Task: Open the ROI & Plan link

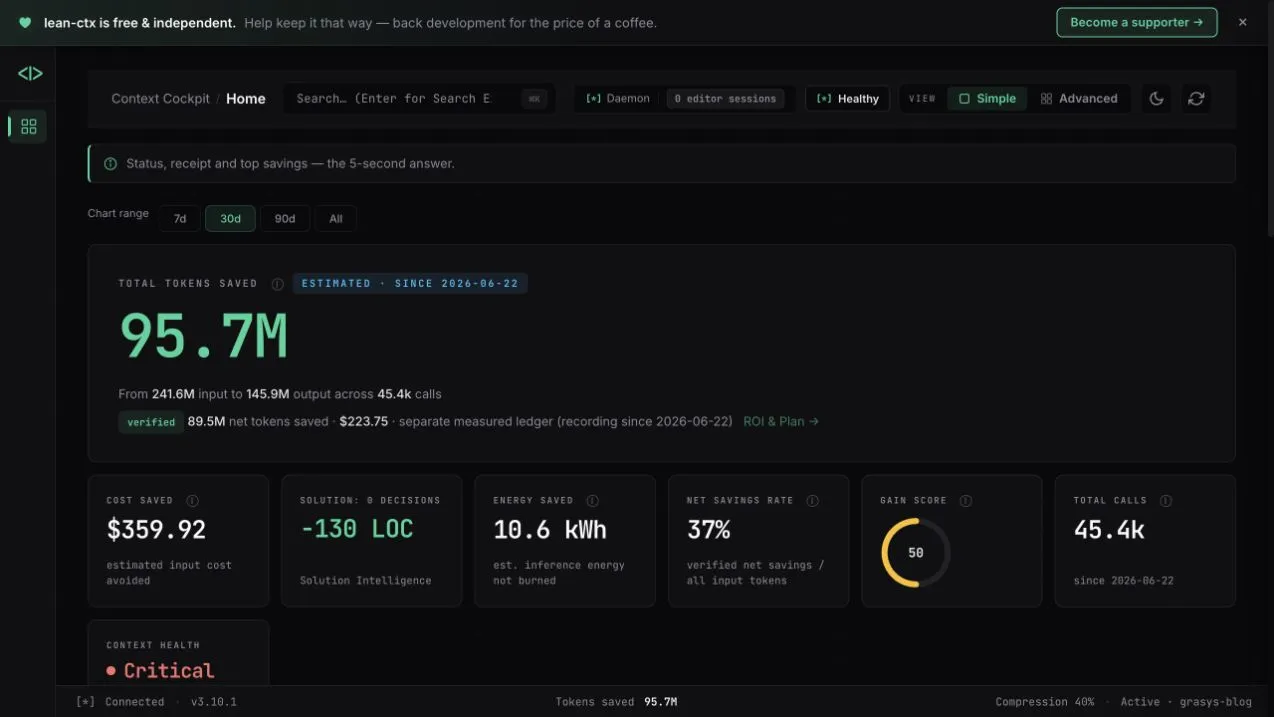Action: [x=781, y=421]
